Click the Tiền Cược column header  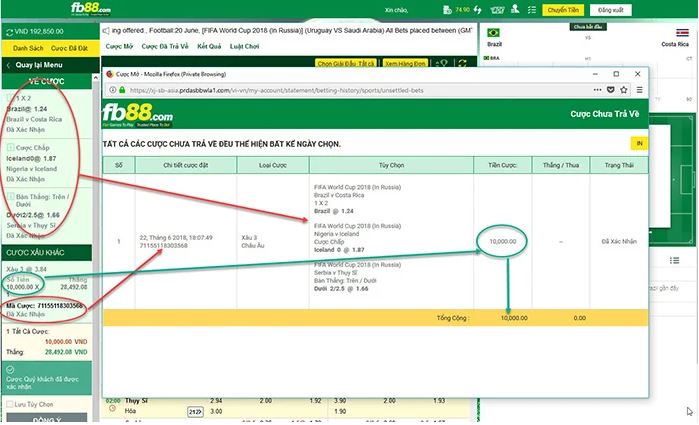[x=502, y=165]
